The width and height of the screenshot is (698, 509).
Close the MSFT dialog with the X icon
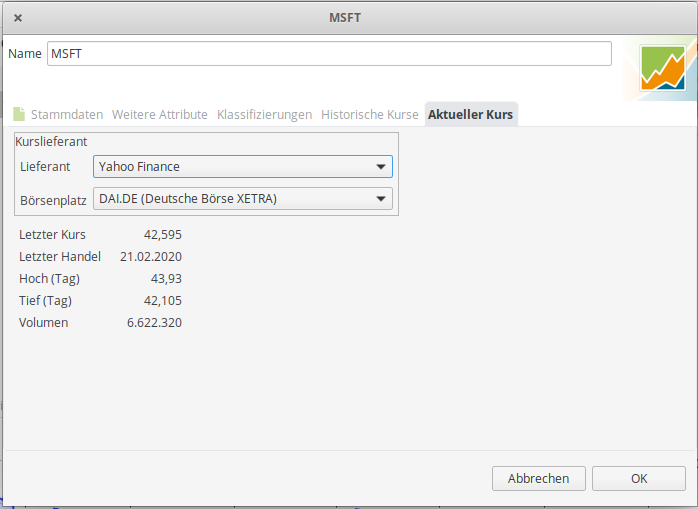(18, 18)
